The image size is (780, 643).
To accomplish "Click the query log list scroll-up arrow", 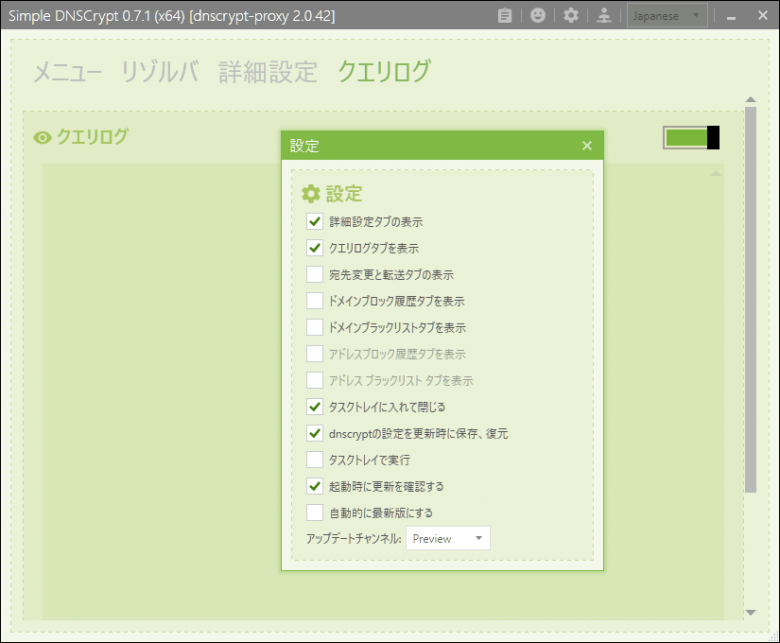I will [716, 174].
